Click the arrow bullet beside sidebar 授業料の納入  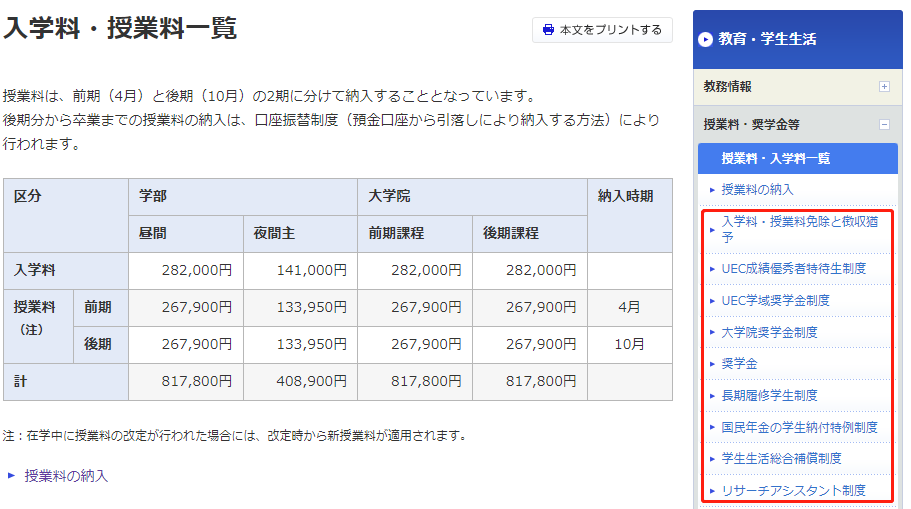tap(712, 190)
